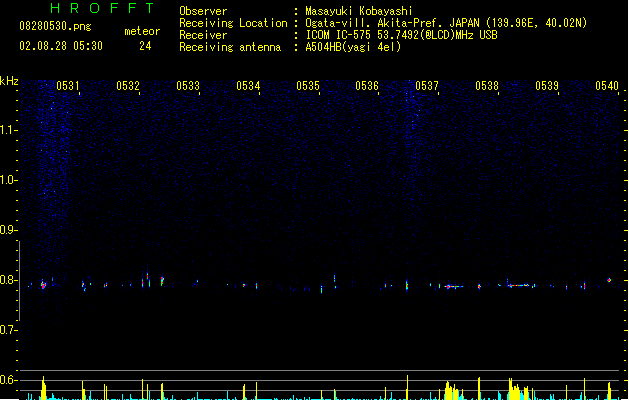
Task: Click the long meteor echo after 0538
Action: click(x=520, y=285)
